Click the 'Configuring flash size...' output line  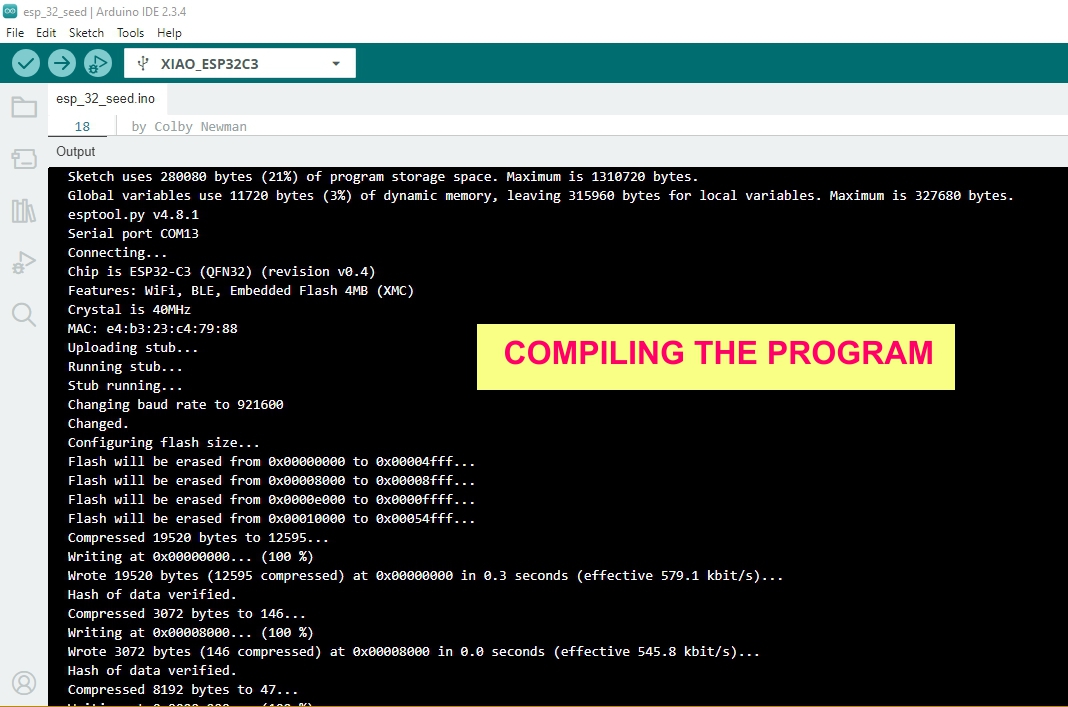click(163, 443)
